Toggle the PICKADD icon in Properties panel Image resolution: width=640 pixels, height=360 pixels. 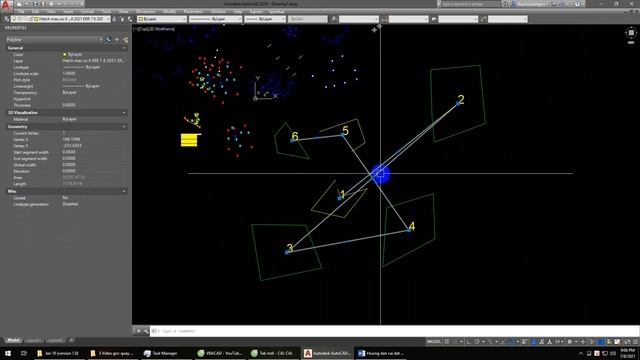click(x=109, y=40)
